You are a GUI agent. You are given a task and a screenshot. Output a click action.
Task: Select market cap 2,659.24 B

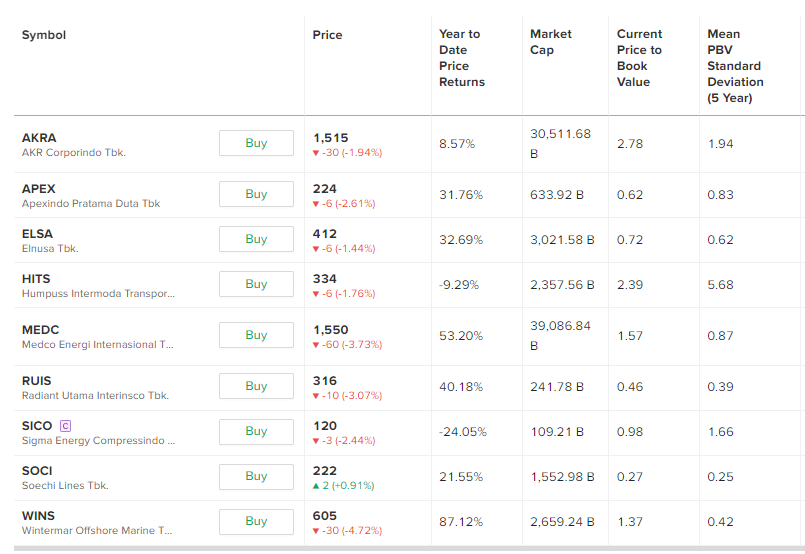[x=562, y=522]
